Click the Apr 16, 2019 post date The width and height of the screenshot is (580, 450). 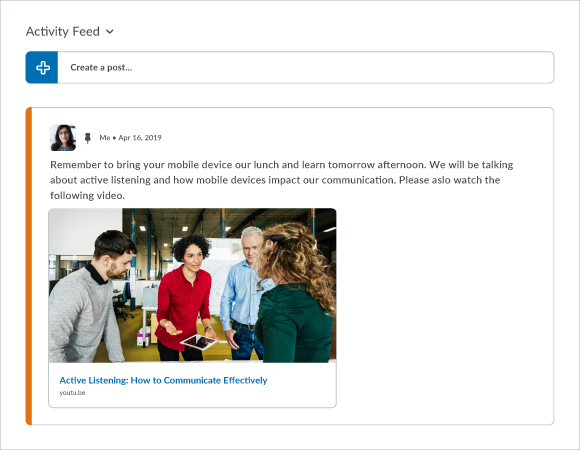(x=140, y=138)
